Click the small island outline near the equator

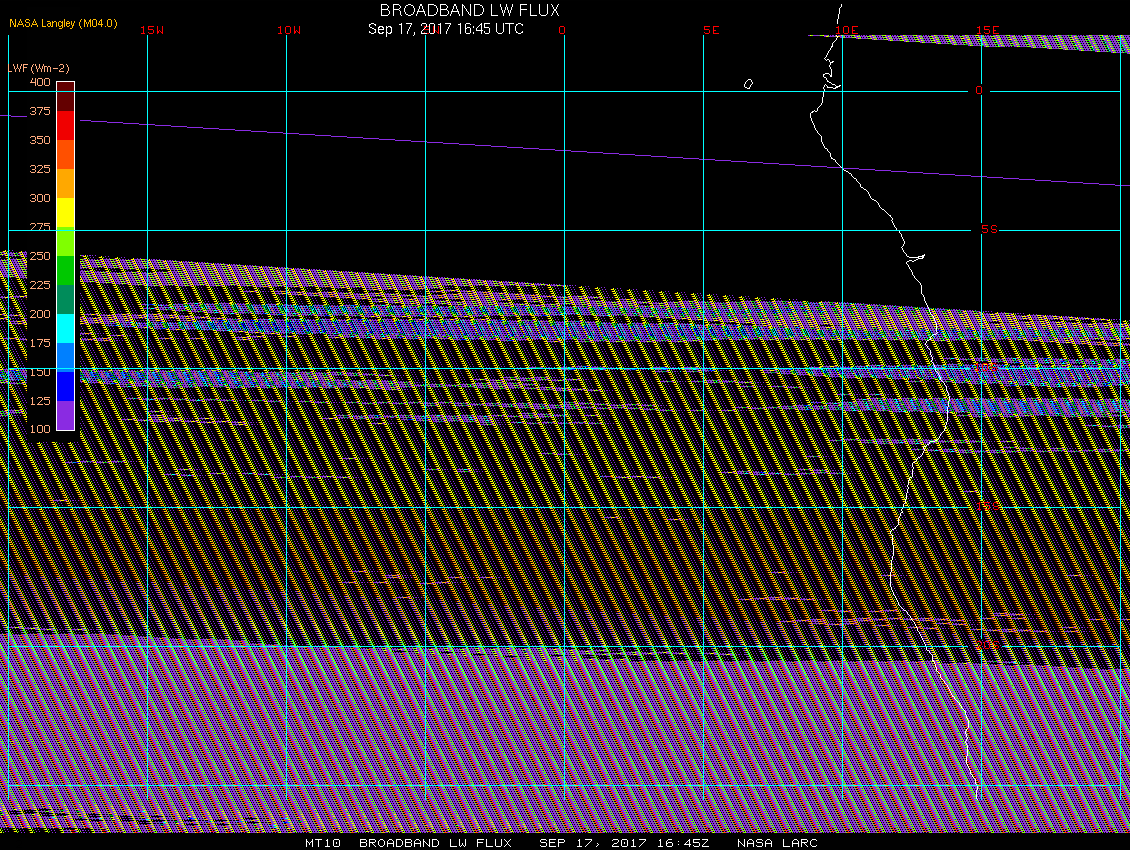[x=748, y=84]
